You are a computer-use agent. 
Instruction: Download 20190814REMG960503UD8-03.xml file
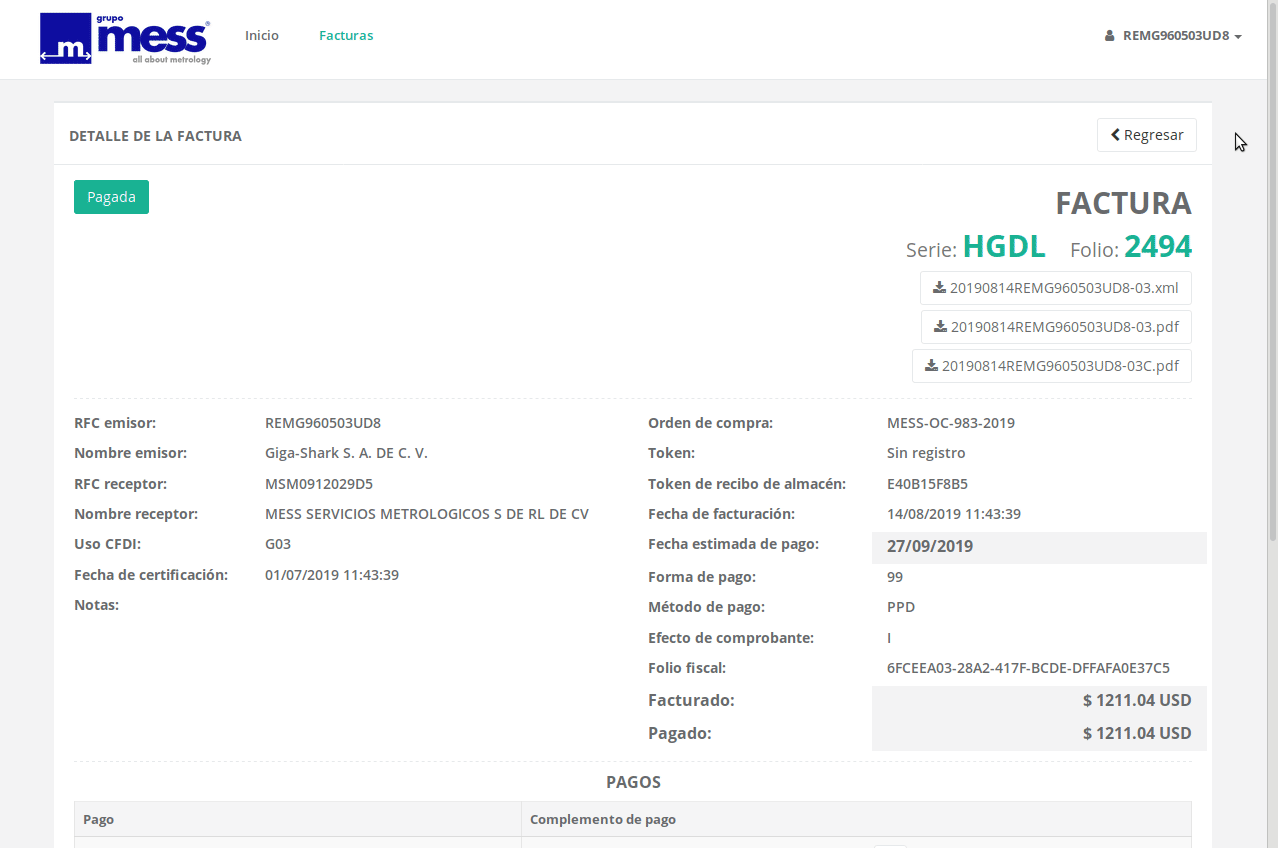click(x=1055, y=288)
